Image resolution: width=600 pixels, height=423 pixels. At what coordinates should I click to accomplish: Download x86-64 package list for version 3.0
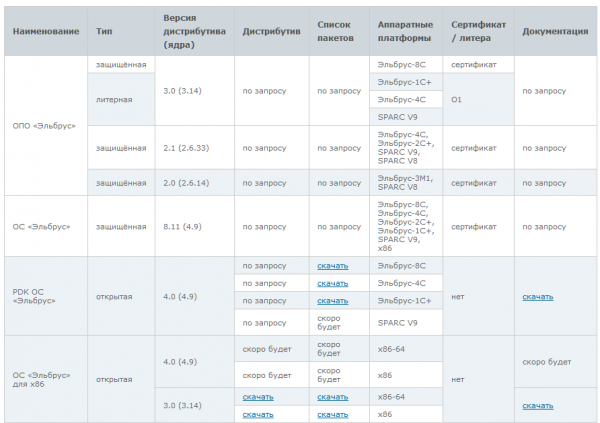coord(332,397)
